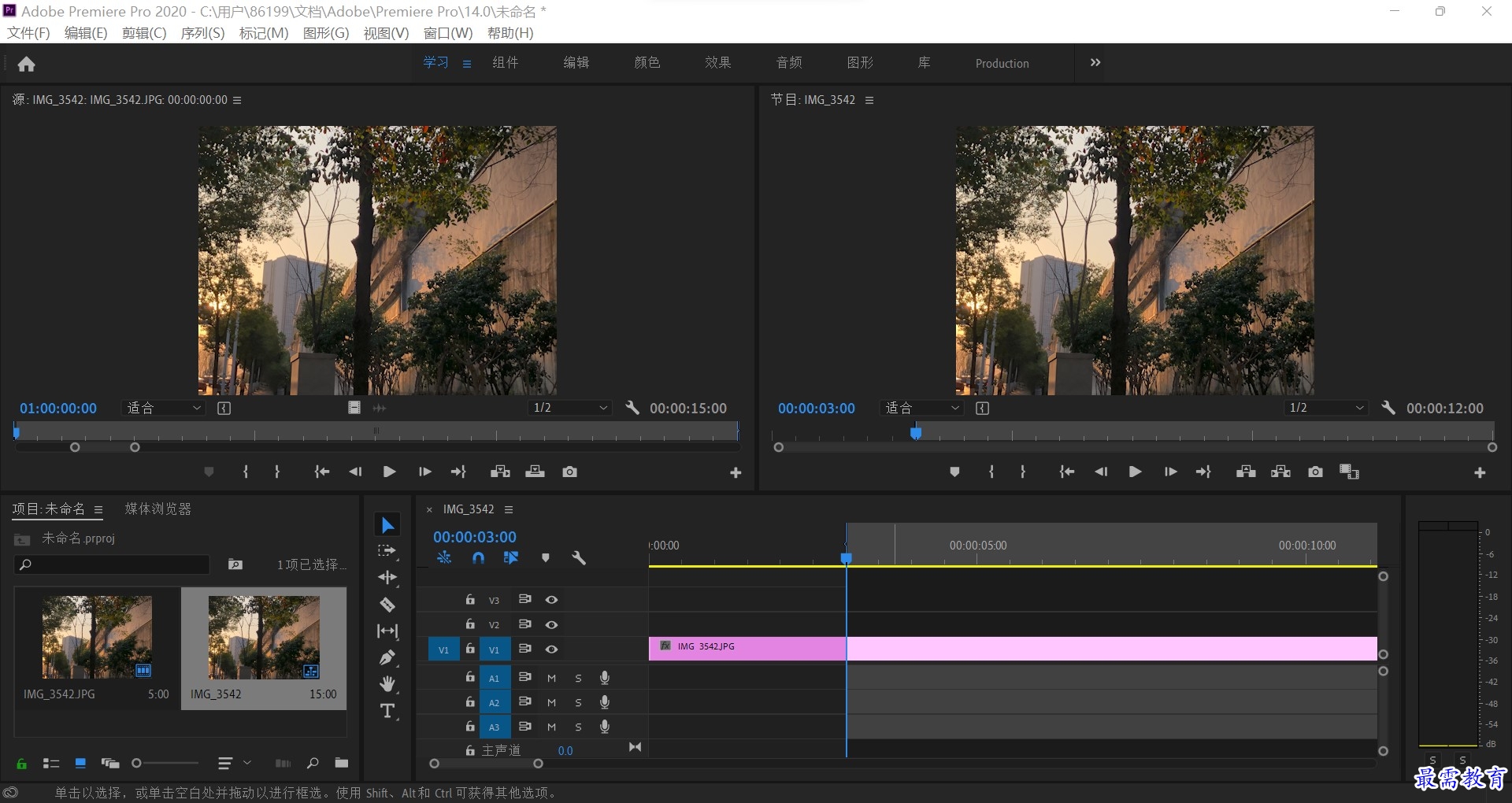
Task: Toggle nest sequence insert mode
Action: coord(444,558)
